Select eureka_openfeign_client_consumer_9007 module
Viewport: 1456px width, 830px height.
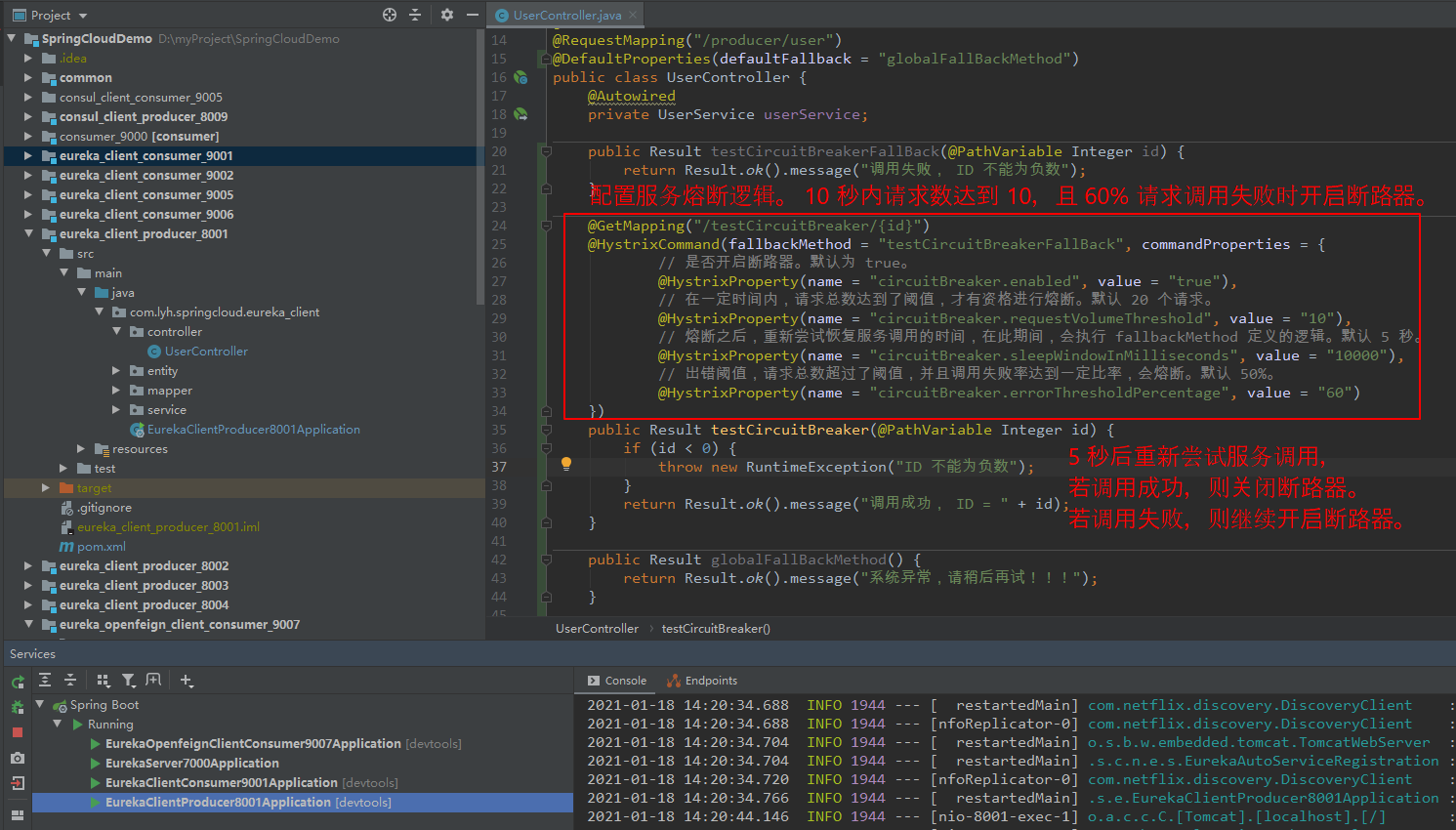[179, 625]
